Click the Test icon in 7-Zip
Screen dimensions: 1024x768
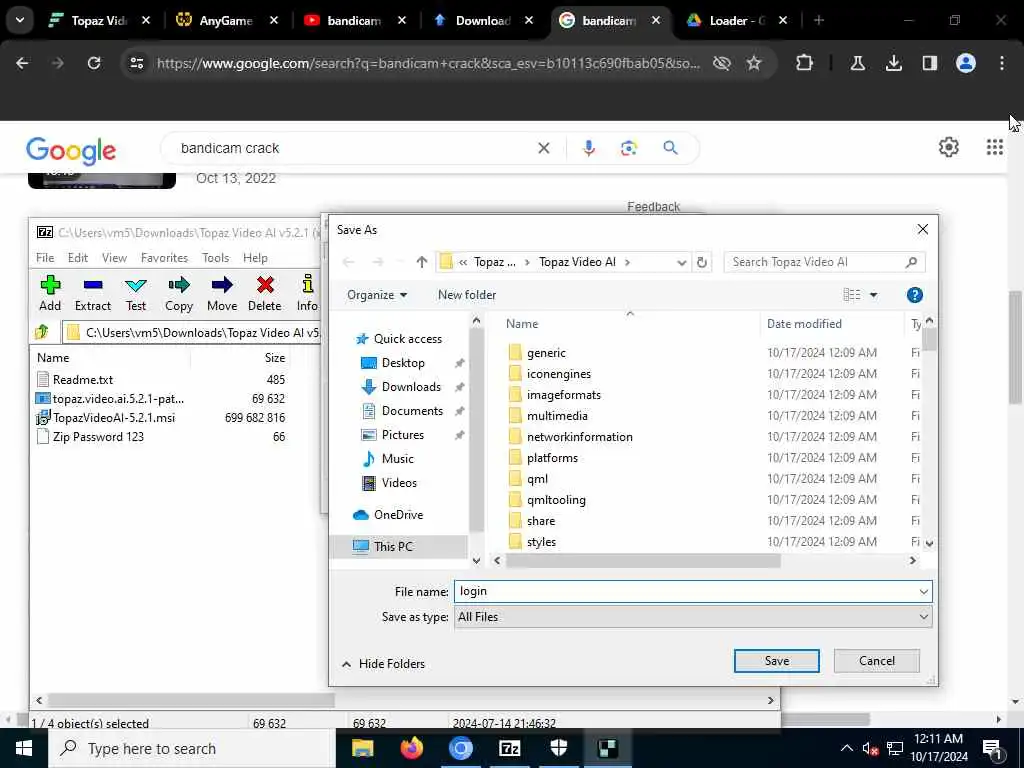[x=136, y=293]
